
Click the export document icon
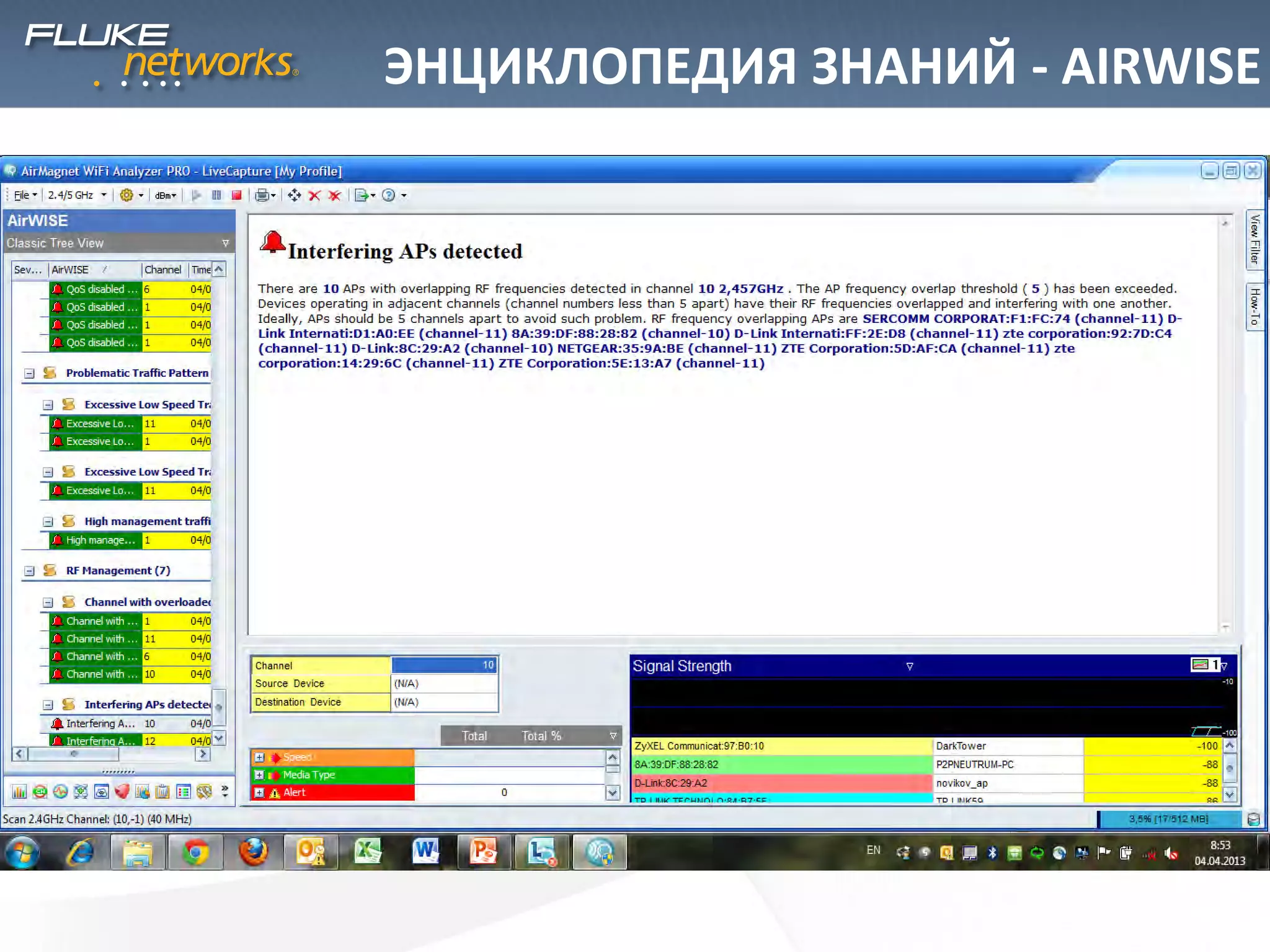[362, 195]
